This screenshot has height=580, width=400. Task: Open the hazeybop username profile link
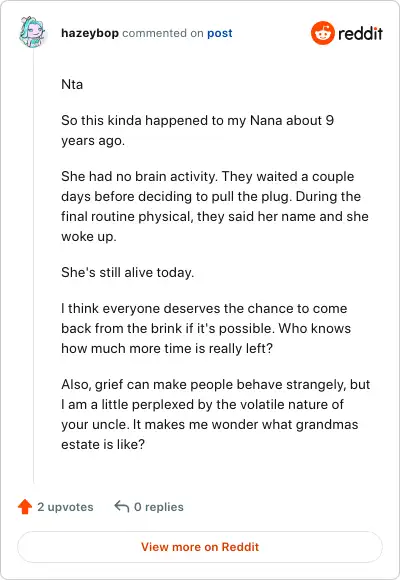click(90, 33)
